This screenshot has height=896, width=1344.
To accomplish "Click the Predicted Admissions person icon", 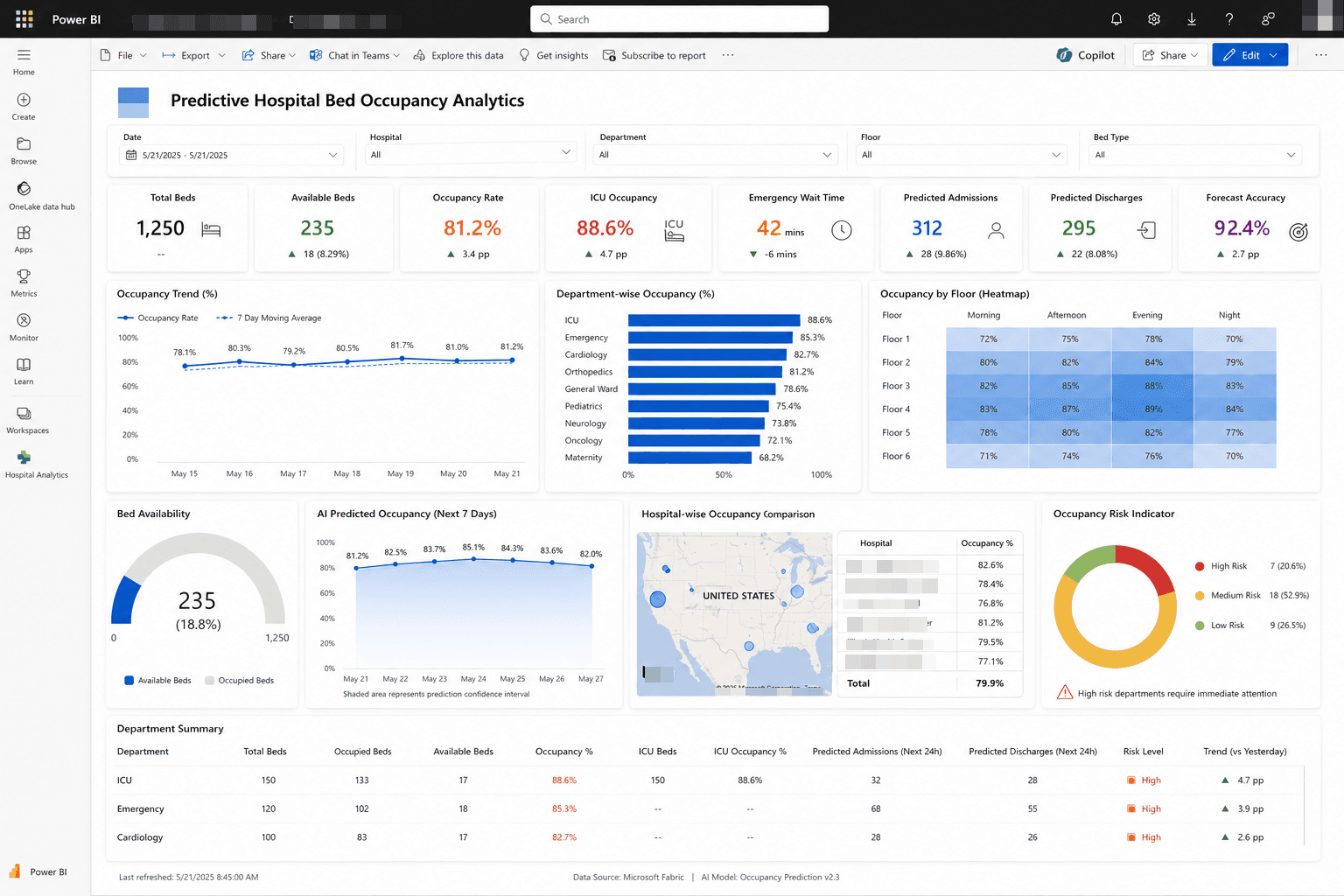I will click(x=996, y=230).
